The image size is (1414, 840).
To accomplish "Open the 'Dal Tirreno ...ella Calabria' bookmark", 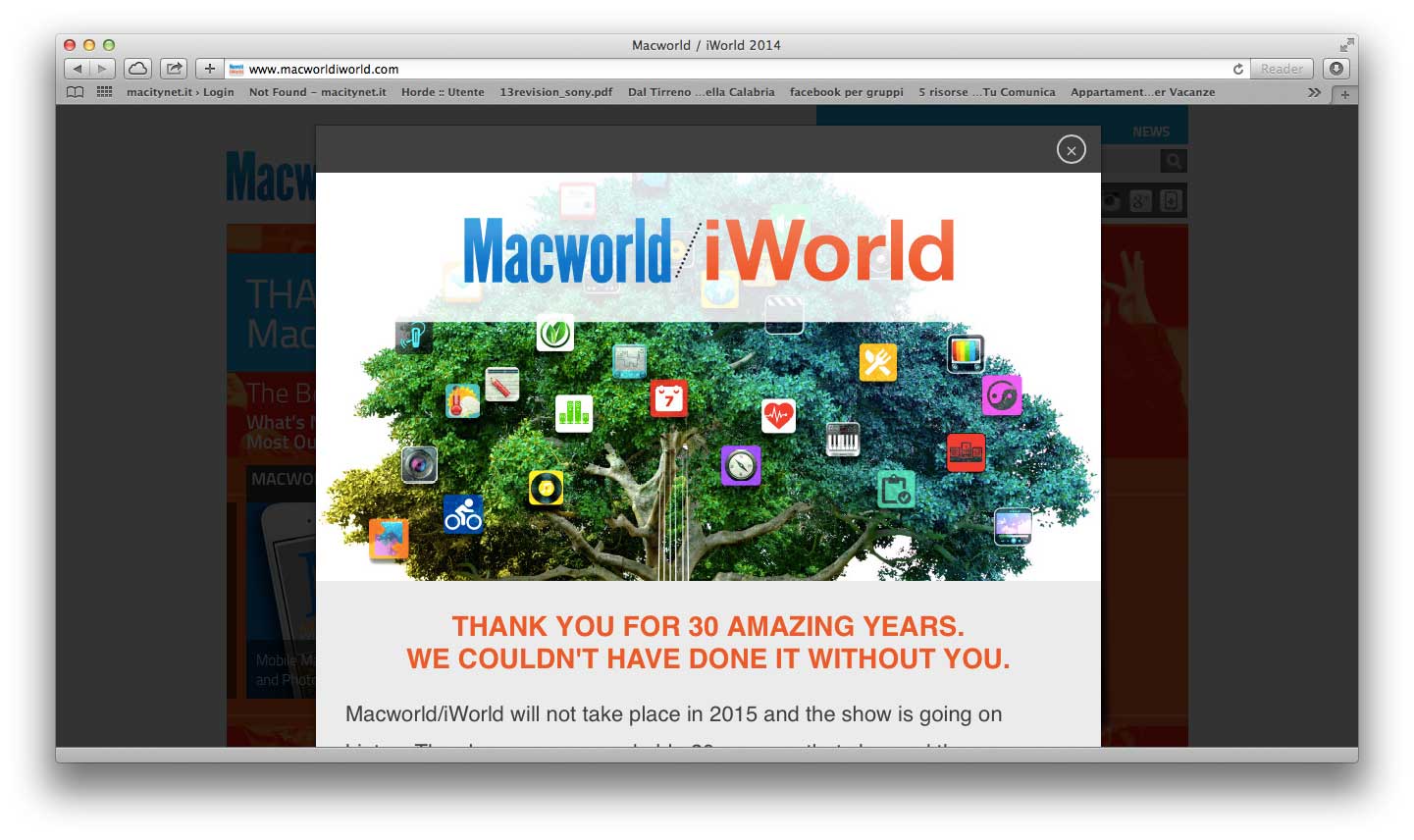I will 702,92.
